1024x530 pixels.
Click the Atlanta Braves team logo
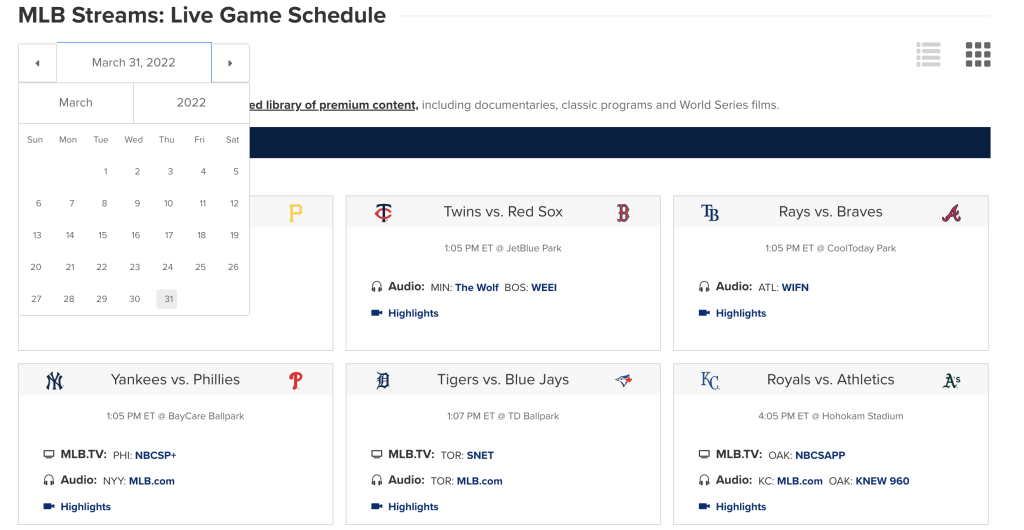951,212
